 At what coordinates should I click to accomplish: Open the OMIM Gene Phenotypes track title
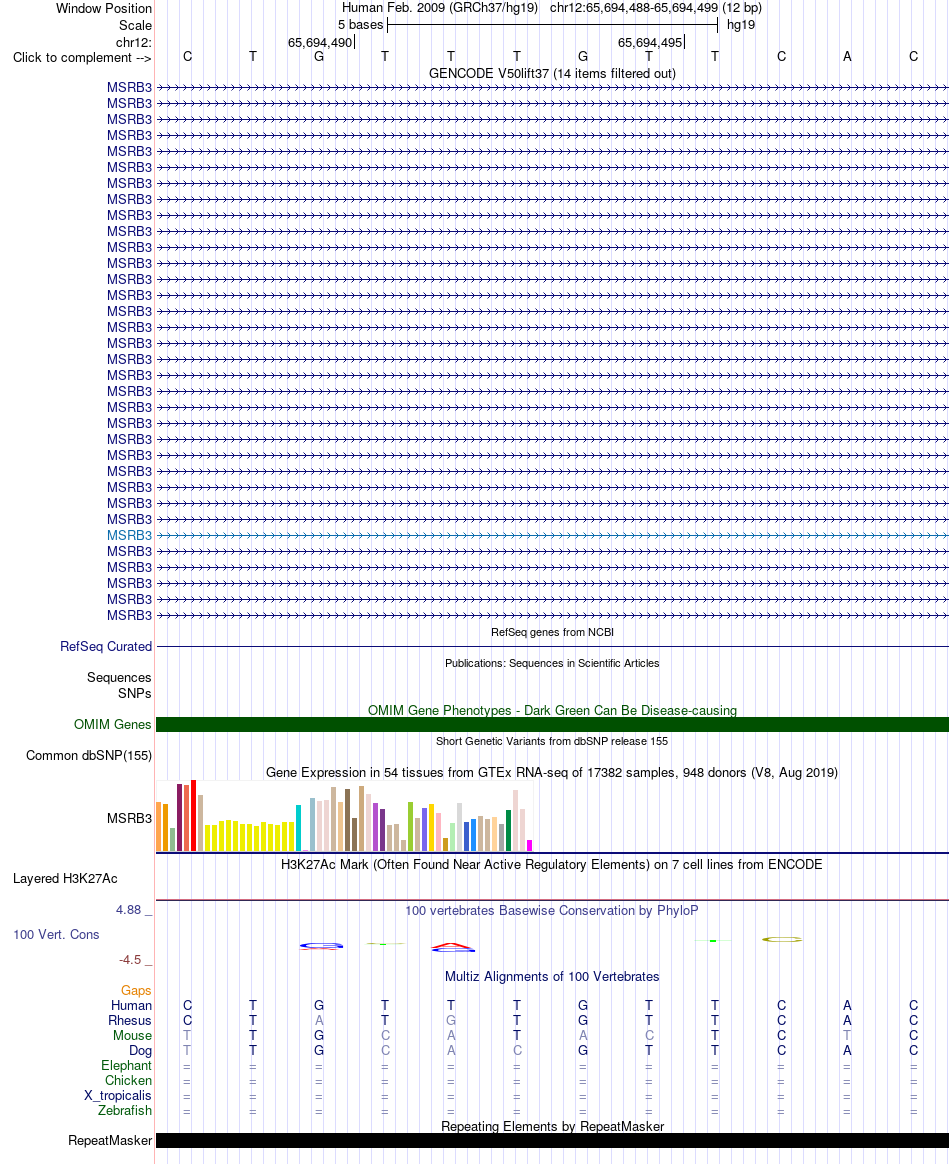[552, 710]
